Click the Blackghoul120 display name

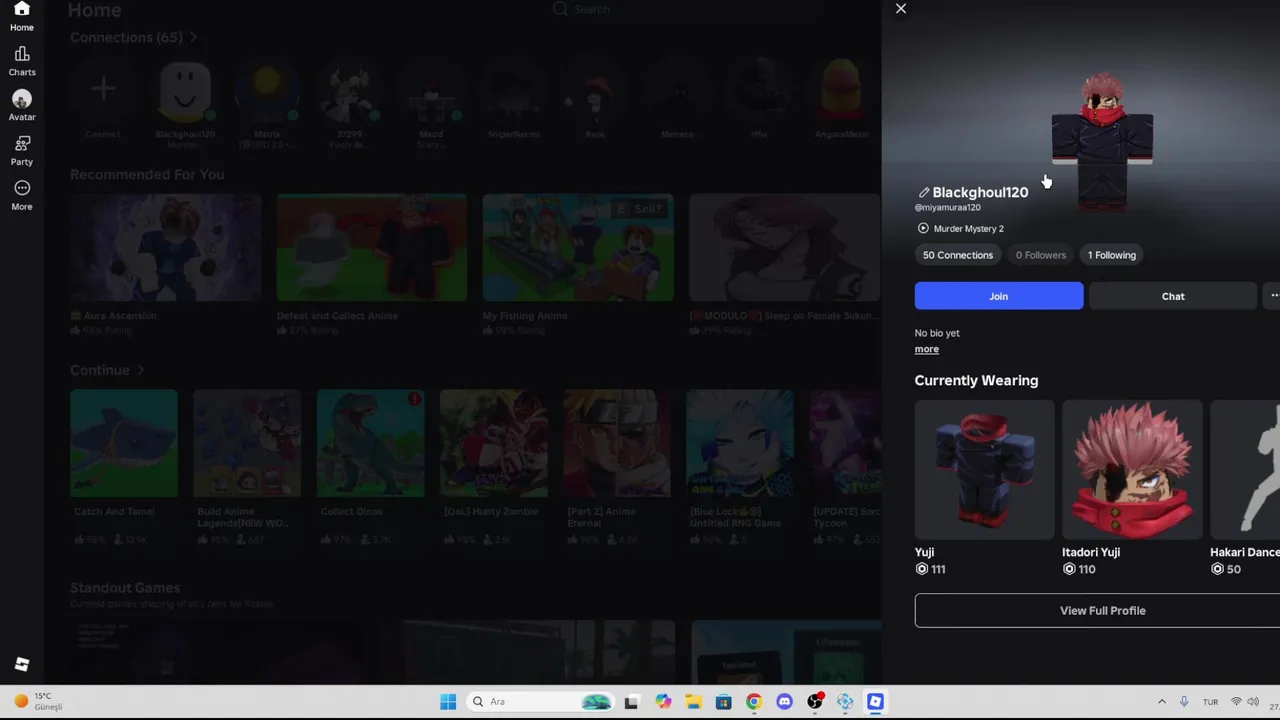tap(980, 192)
